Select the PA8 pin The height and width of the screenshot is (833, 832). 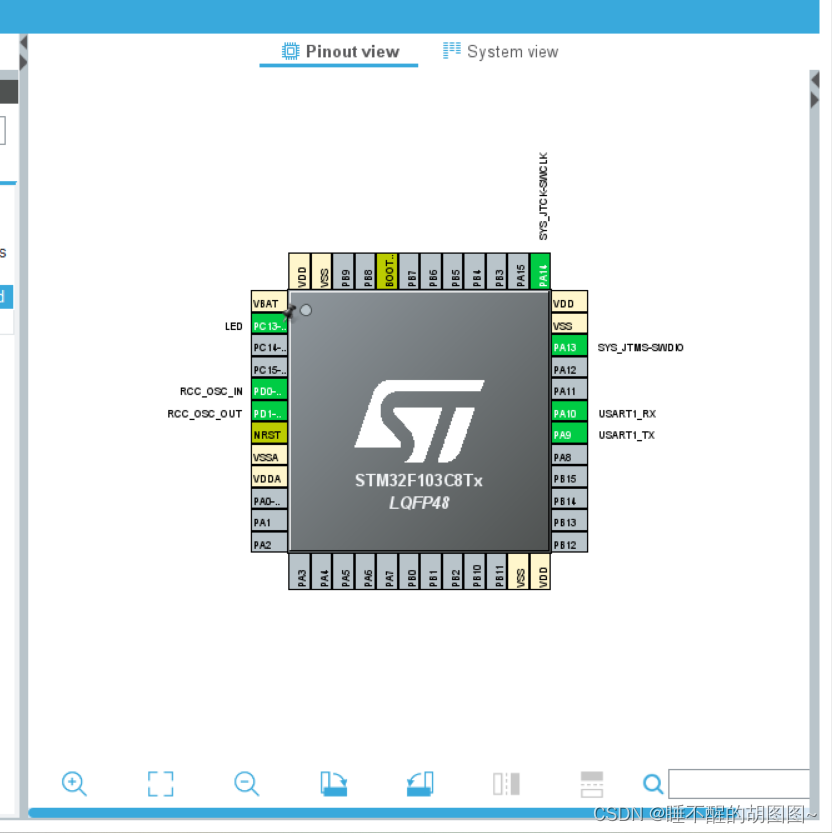[569, 456]
